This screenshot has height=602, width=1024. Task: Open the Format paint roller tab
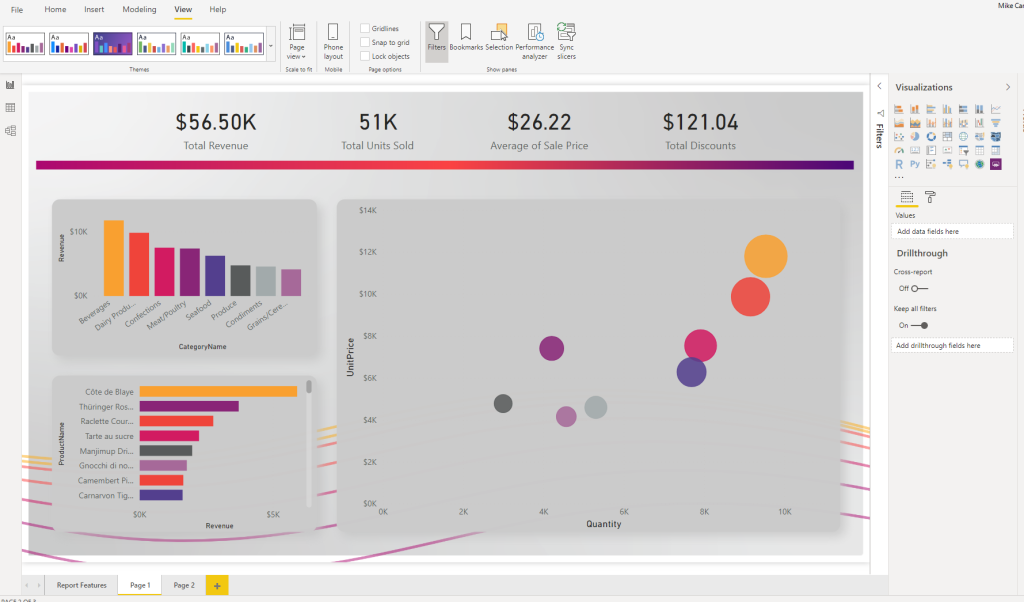(930, 197)
